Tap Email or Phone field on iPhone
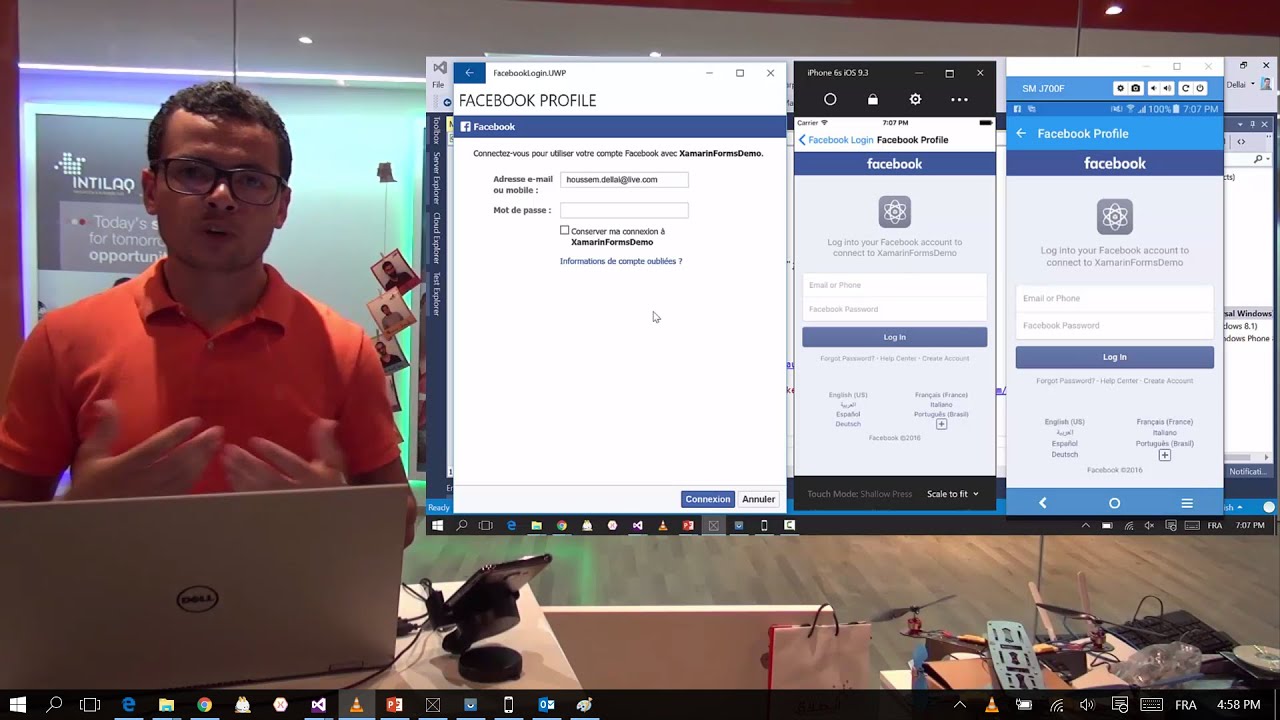This screenshot has height=720, width=1280. click(894, 285)
